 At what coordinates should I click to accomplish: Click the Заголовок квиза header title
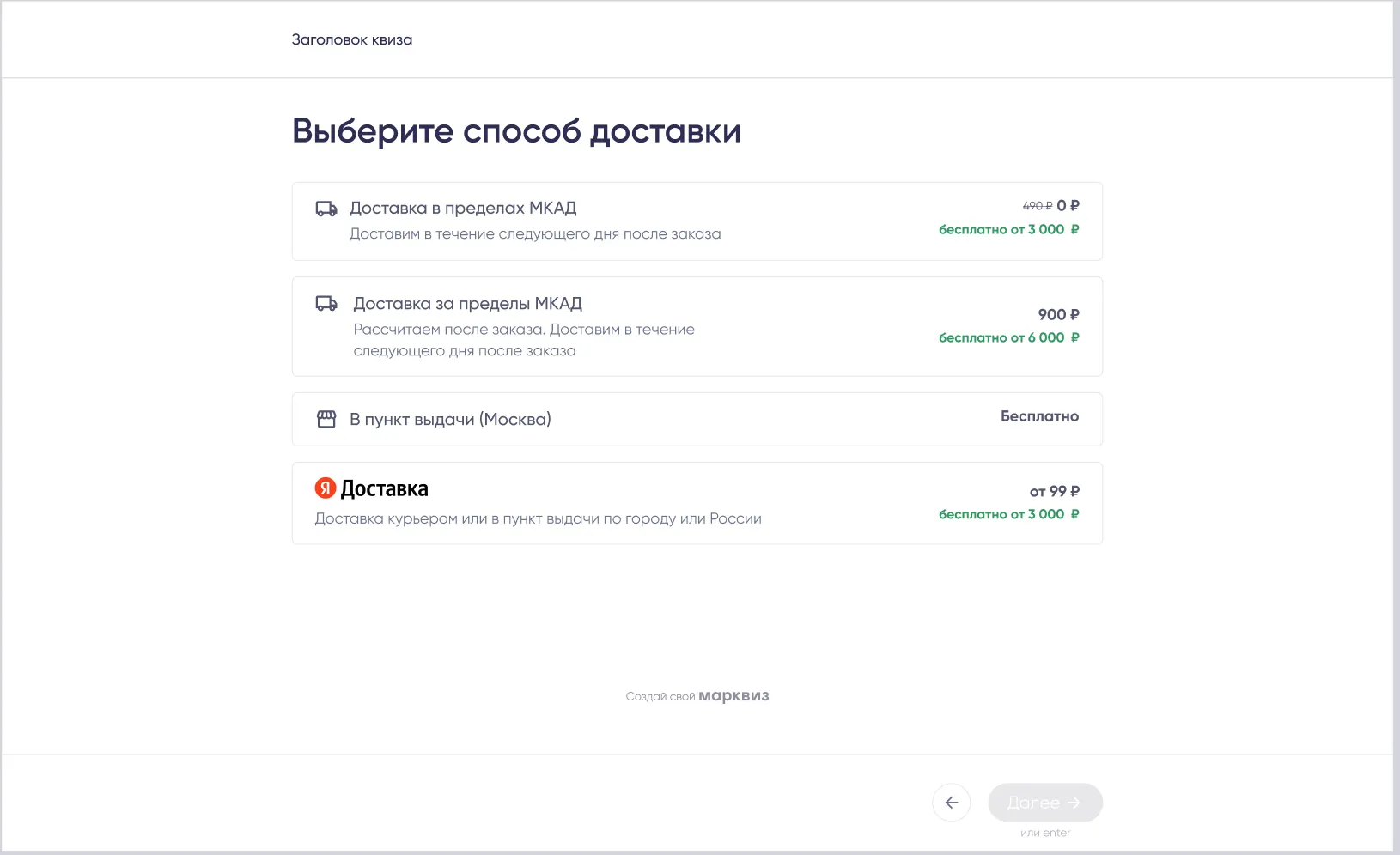click(x=352, y=39)
